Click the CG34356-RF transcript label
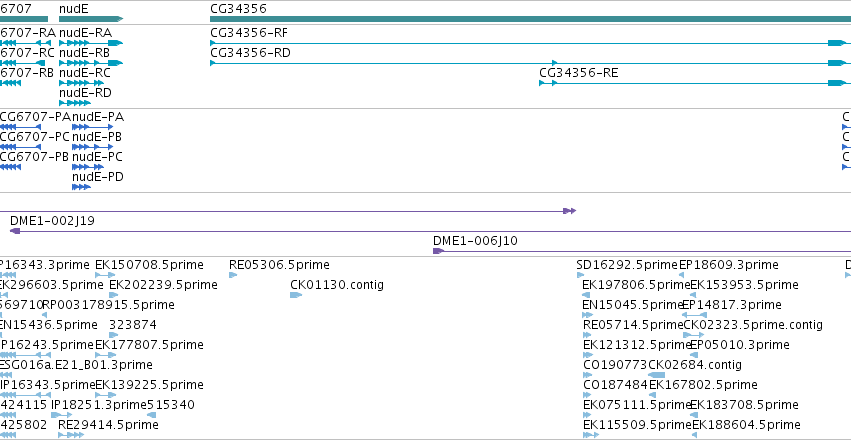851x440 pixels. point(249,33)
